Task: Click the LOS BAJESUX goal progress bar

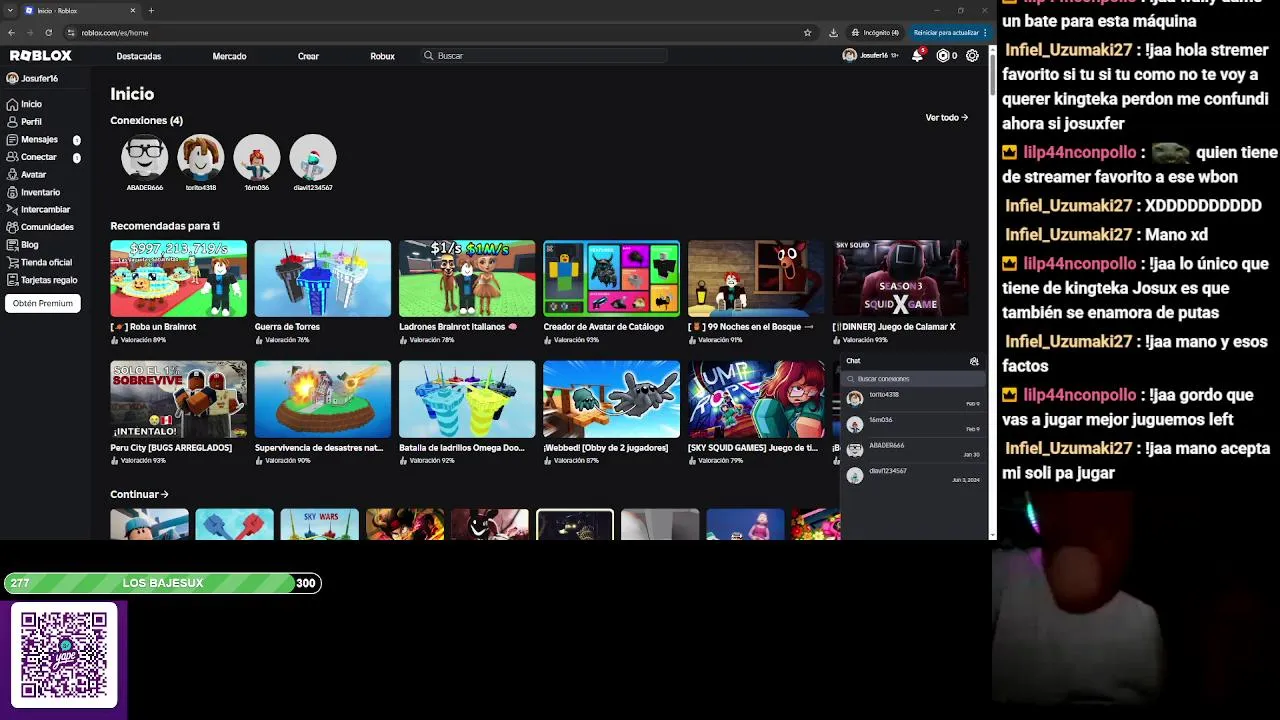Action: tap(162, 583)
